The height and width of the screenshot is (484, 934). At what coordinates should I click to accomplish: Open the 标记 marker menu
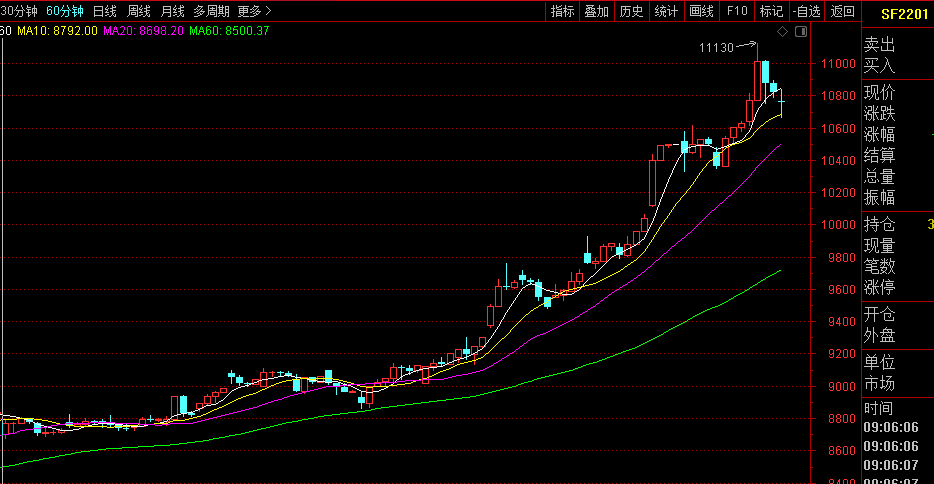click(x=771, y=11)
